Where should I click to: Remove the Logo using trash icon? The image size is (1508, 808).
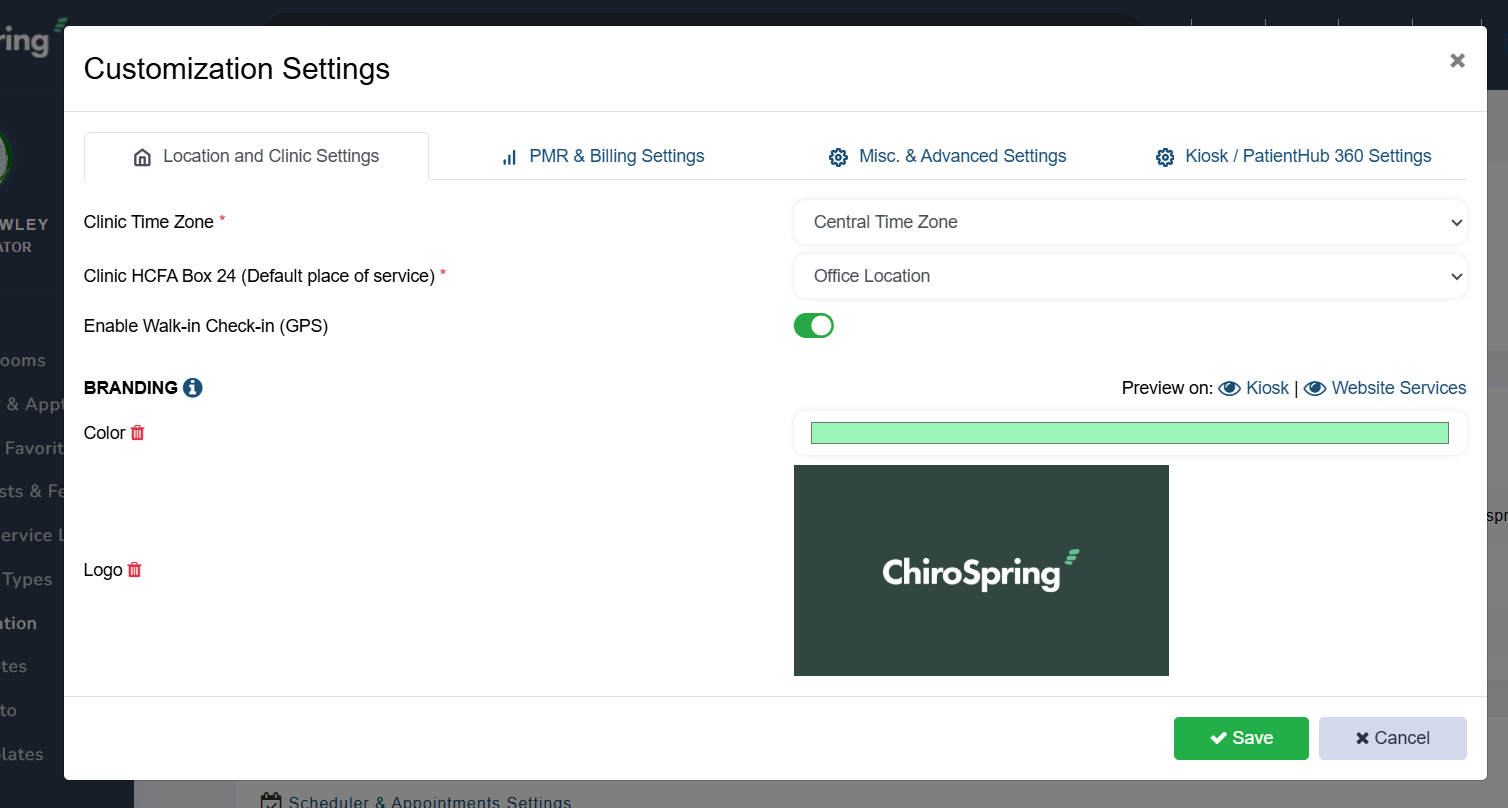tap(135, 569)
